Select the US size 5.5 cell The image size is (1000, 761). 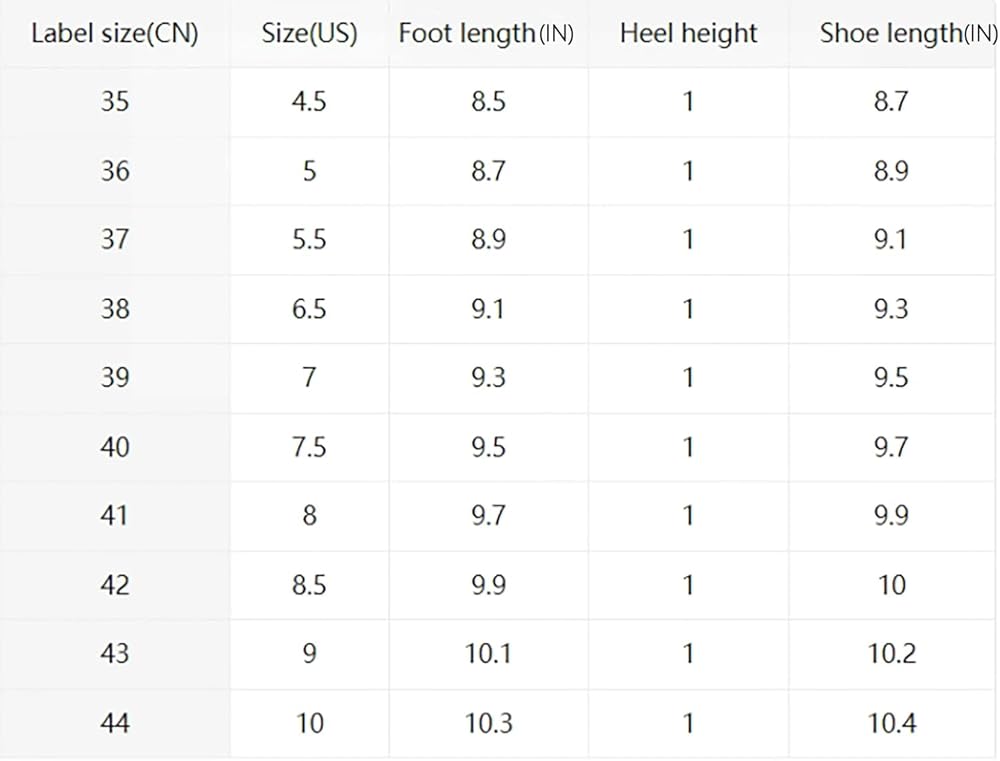point(309,239)
